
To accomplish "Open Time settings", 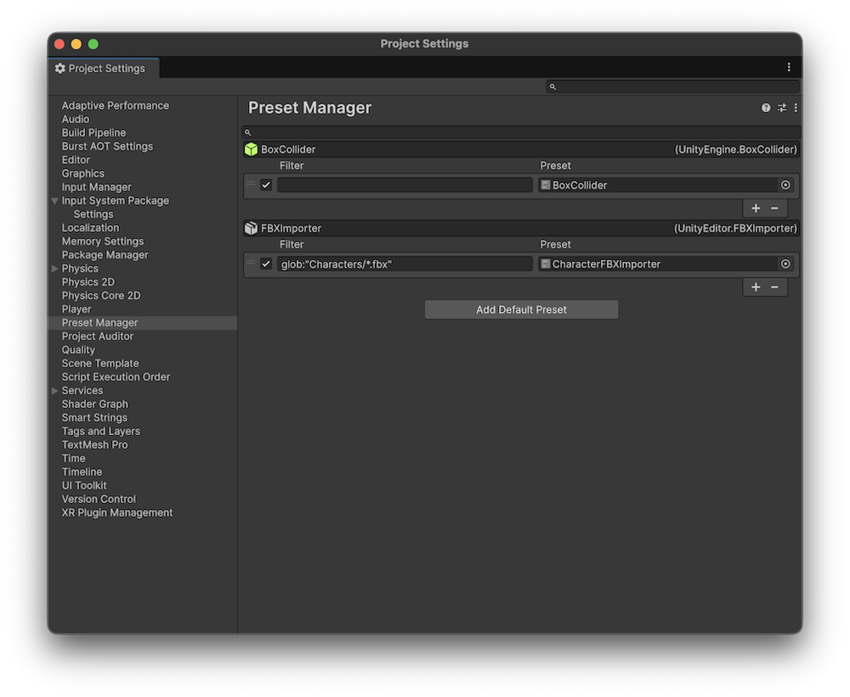I will [x=74, y=459].
